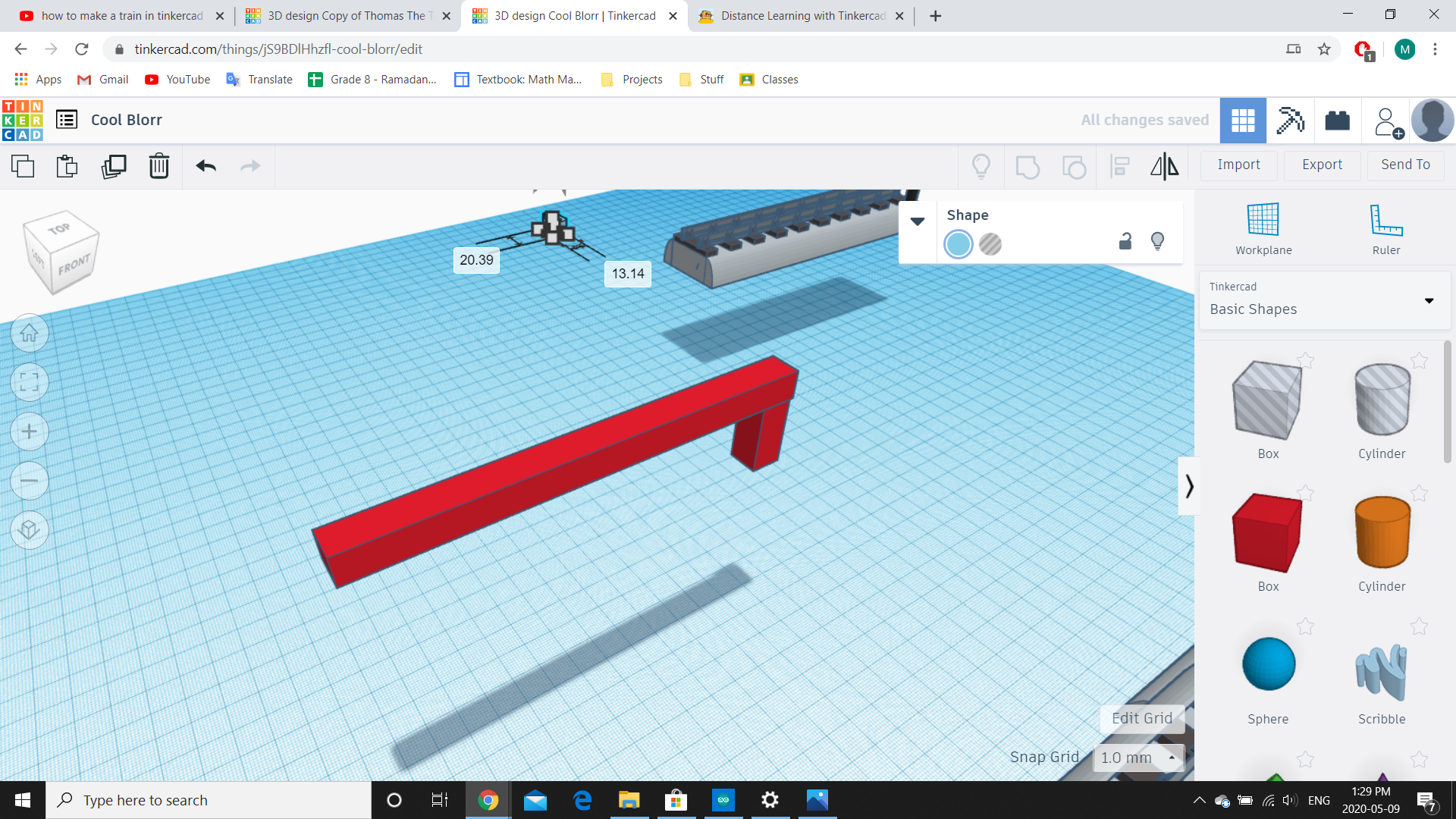
Task: Toggle the shape lock icon
Action: point(1125,241)
